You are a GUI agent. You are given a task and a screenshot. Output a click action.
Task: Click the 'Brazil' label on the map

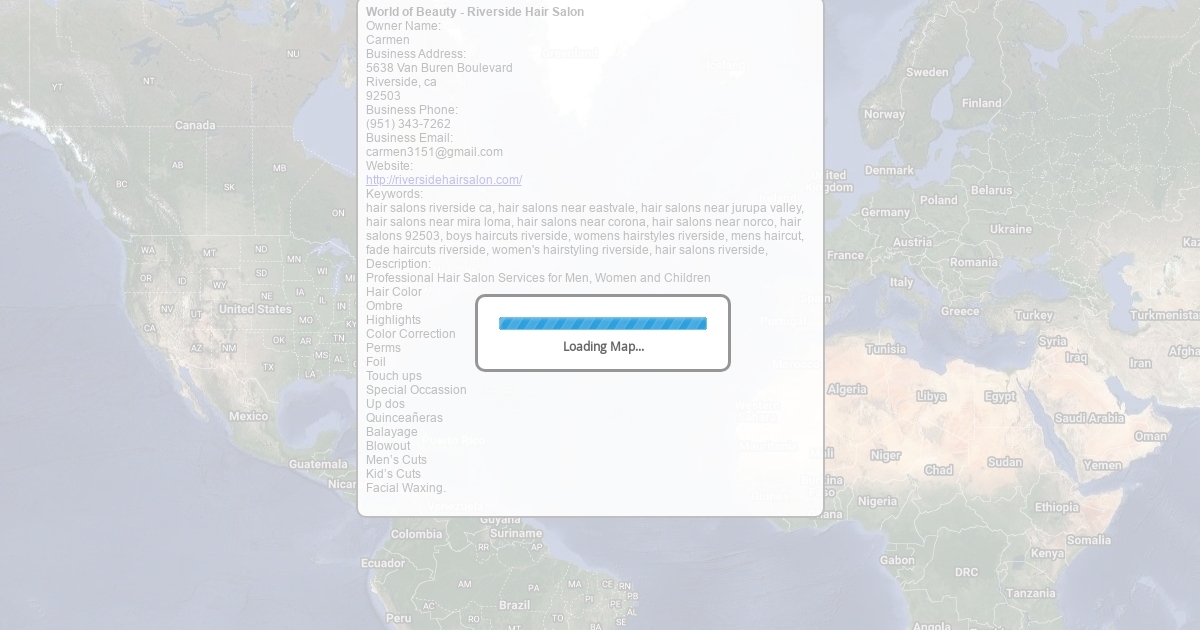[x=514, y=605]
